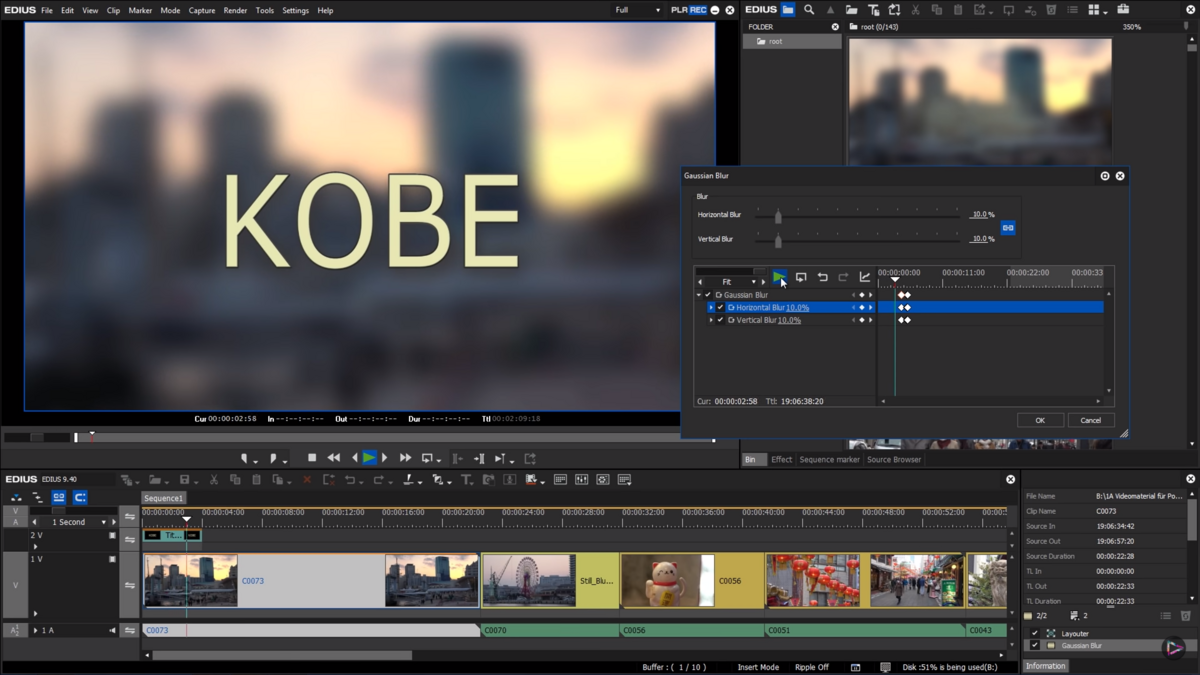The image size is (1200, 675).
Task: Toggle the Gaussian Blur checkbox in keyframe tree
Action: (x=708, y=295)
